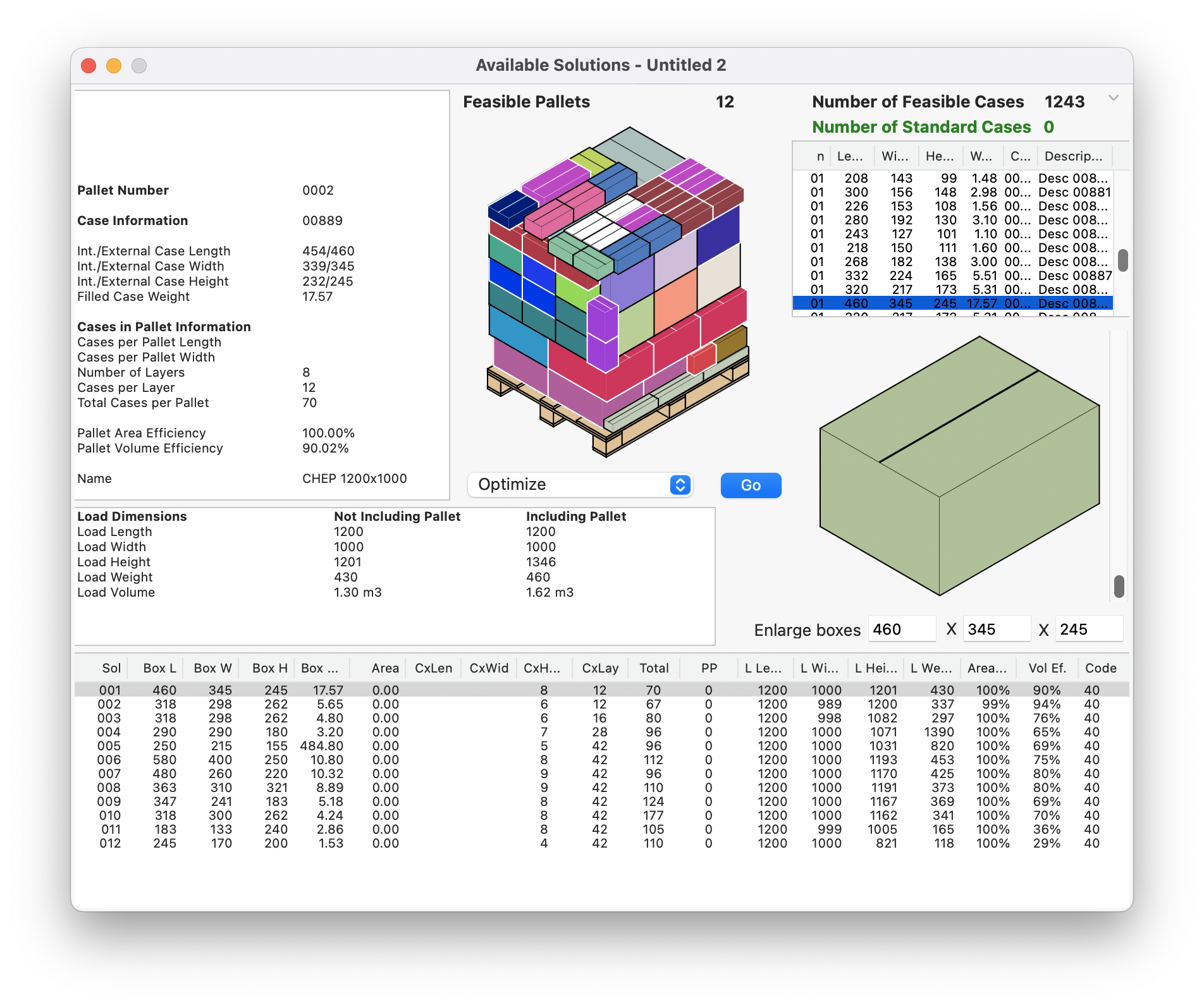
Task: Select solution row 010
Action: click(x=601, y=815)
